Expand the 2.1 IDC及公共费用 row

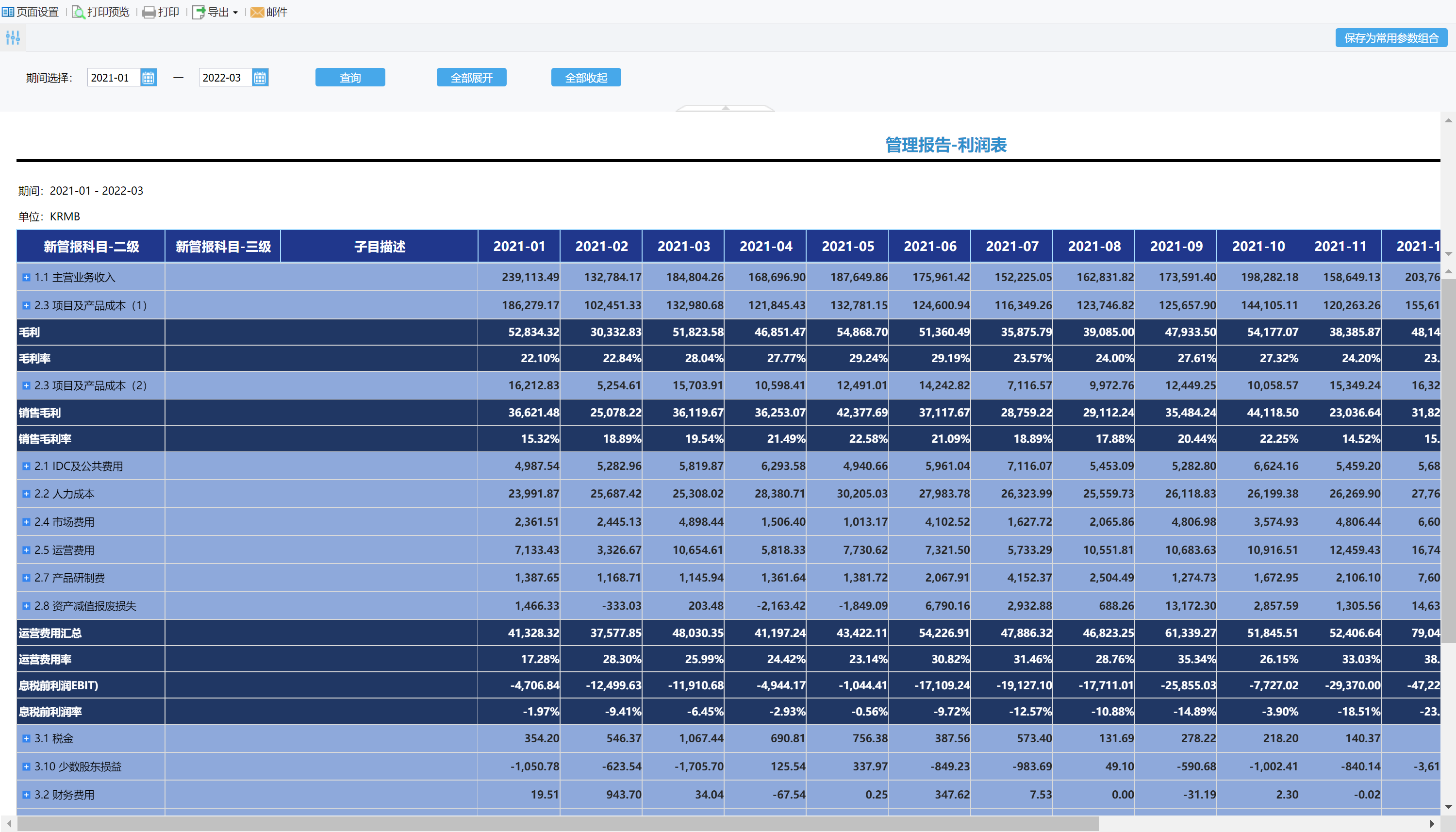pyautogui.click(x=26, y=466)
